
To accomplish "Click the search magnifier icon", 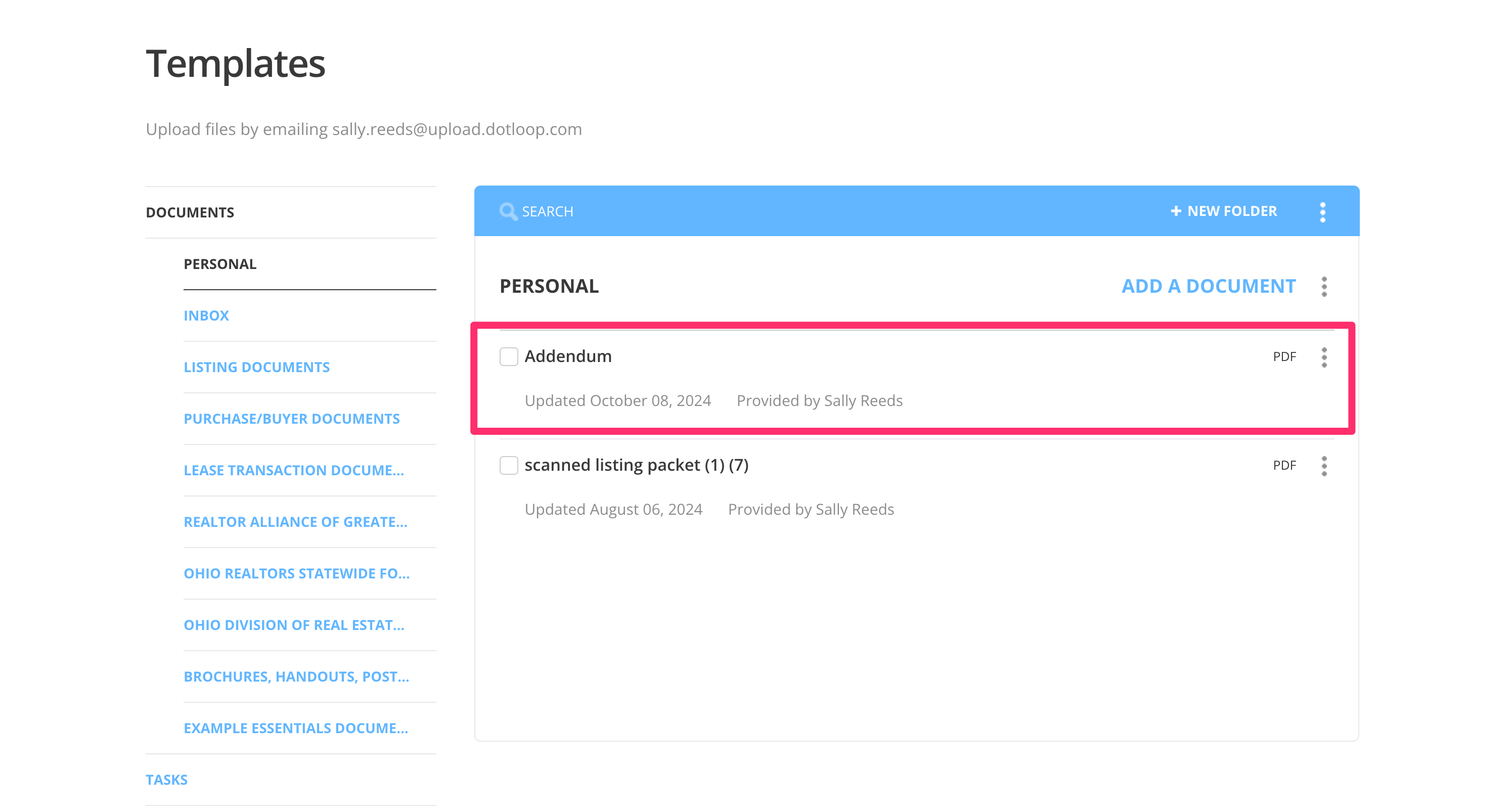I will tap(508, 211).
